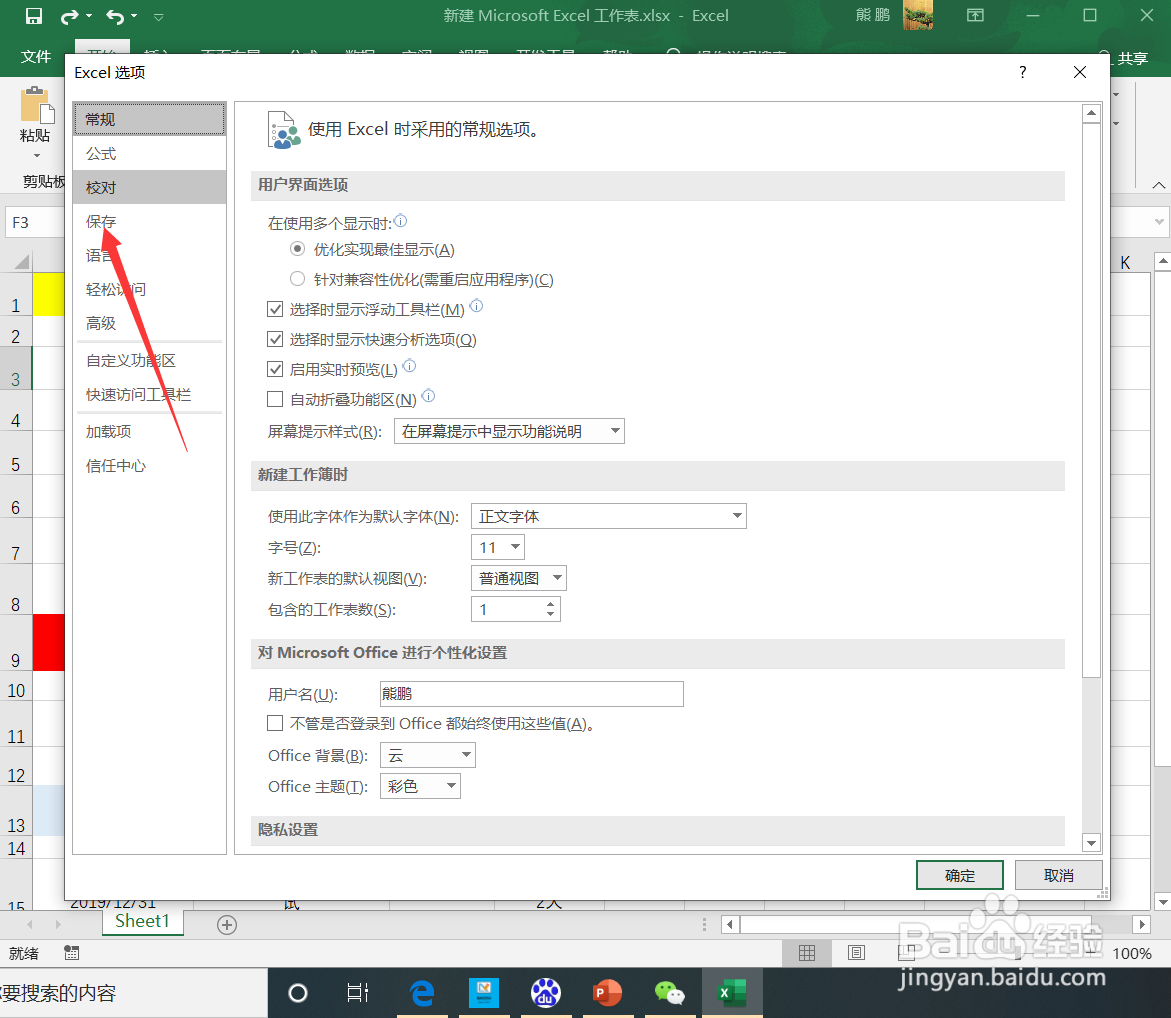Click the Paste clipboard icon
Image resolution: width=1171 pixels, height=1018 pixels.
pos(37,105)
